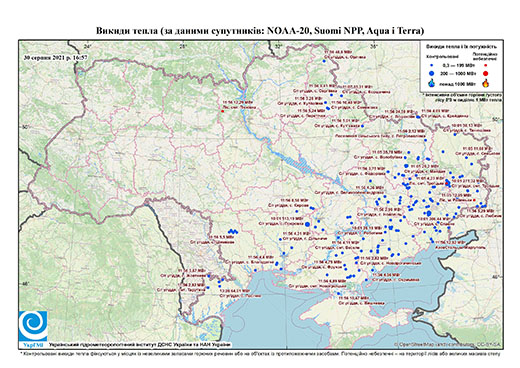Screen dimensions: 520x368
Task: Select the orange flame legend icon
Action: [x=486, y=83]
